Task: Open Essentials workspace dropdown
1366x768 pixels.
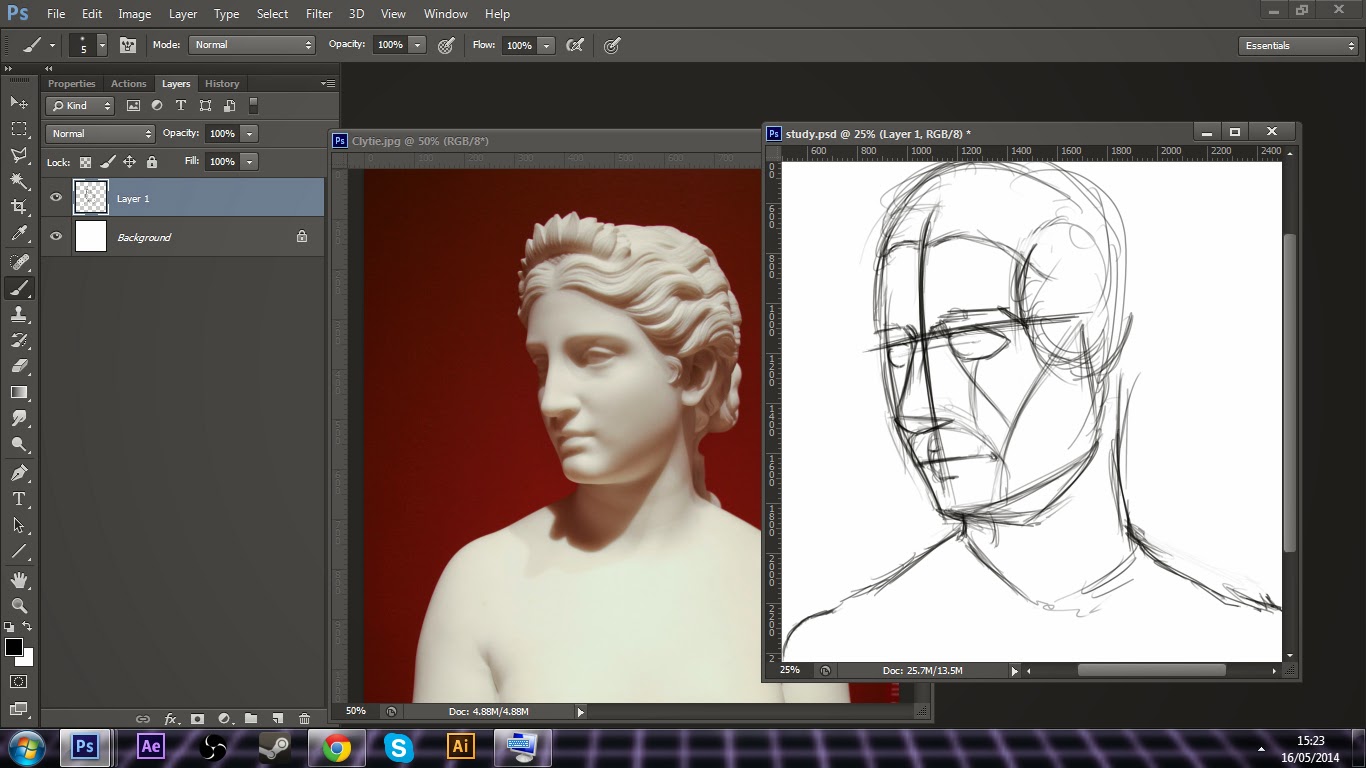Action: pyautogui.click(x=1298, y=46)
